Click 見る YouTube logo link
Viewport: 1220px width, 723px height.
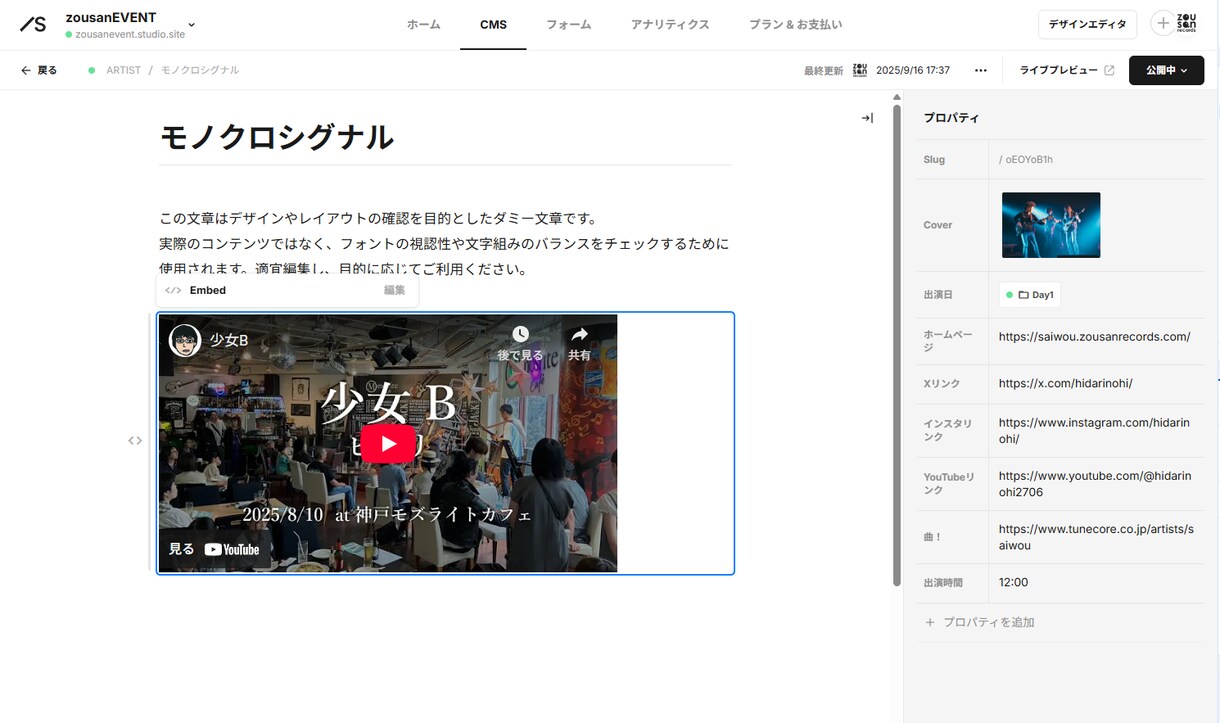point(214,549)
